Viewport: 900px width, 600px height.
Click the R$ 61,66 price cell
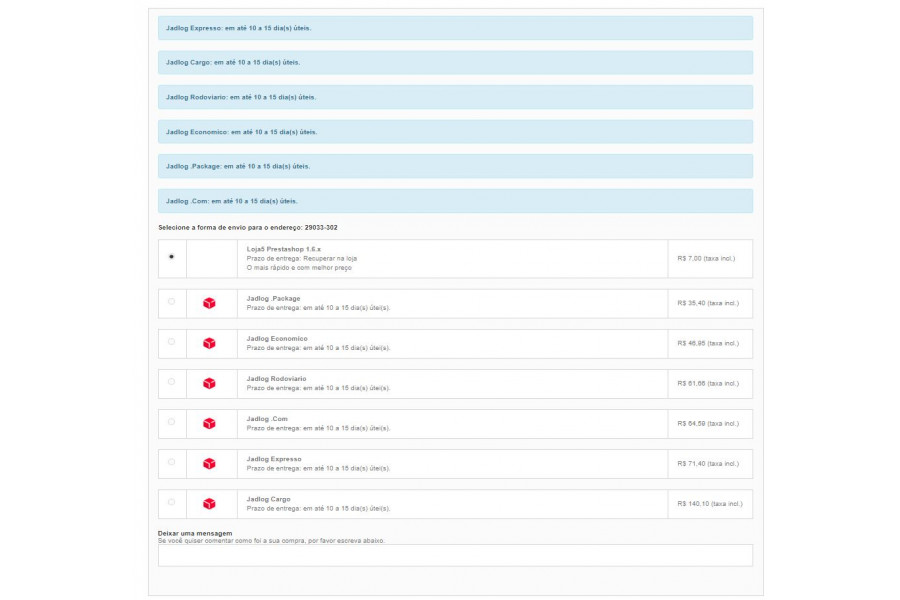point(710,384)
